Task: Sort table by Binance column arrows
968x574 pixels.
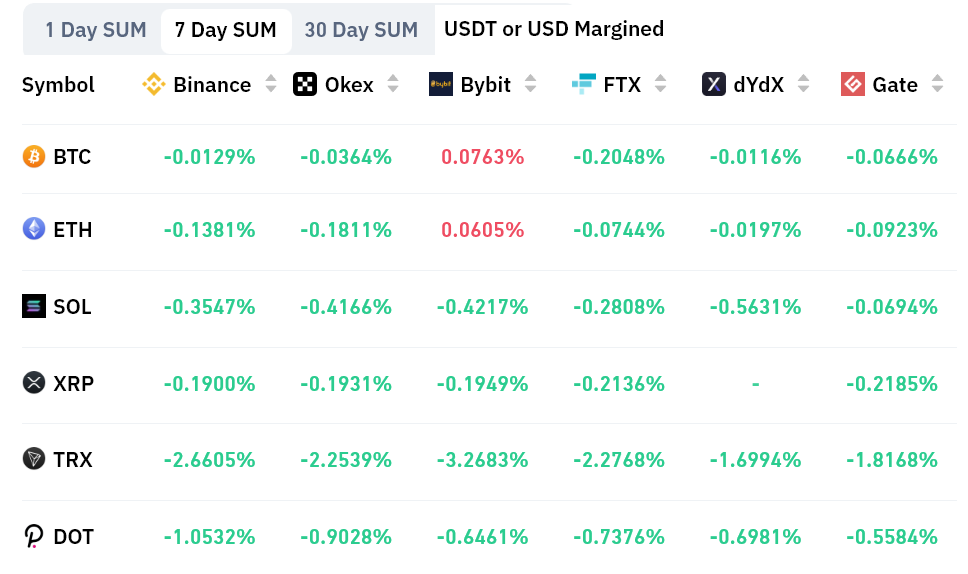Action: (271, 85)
